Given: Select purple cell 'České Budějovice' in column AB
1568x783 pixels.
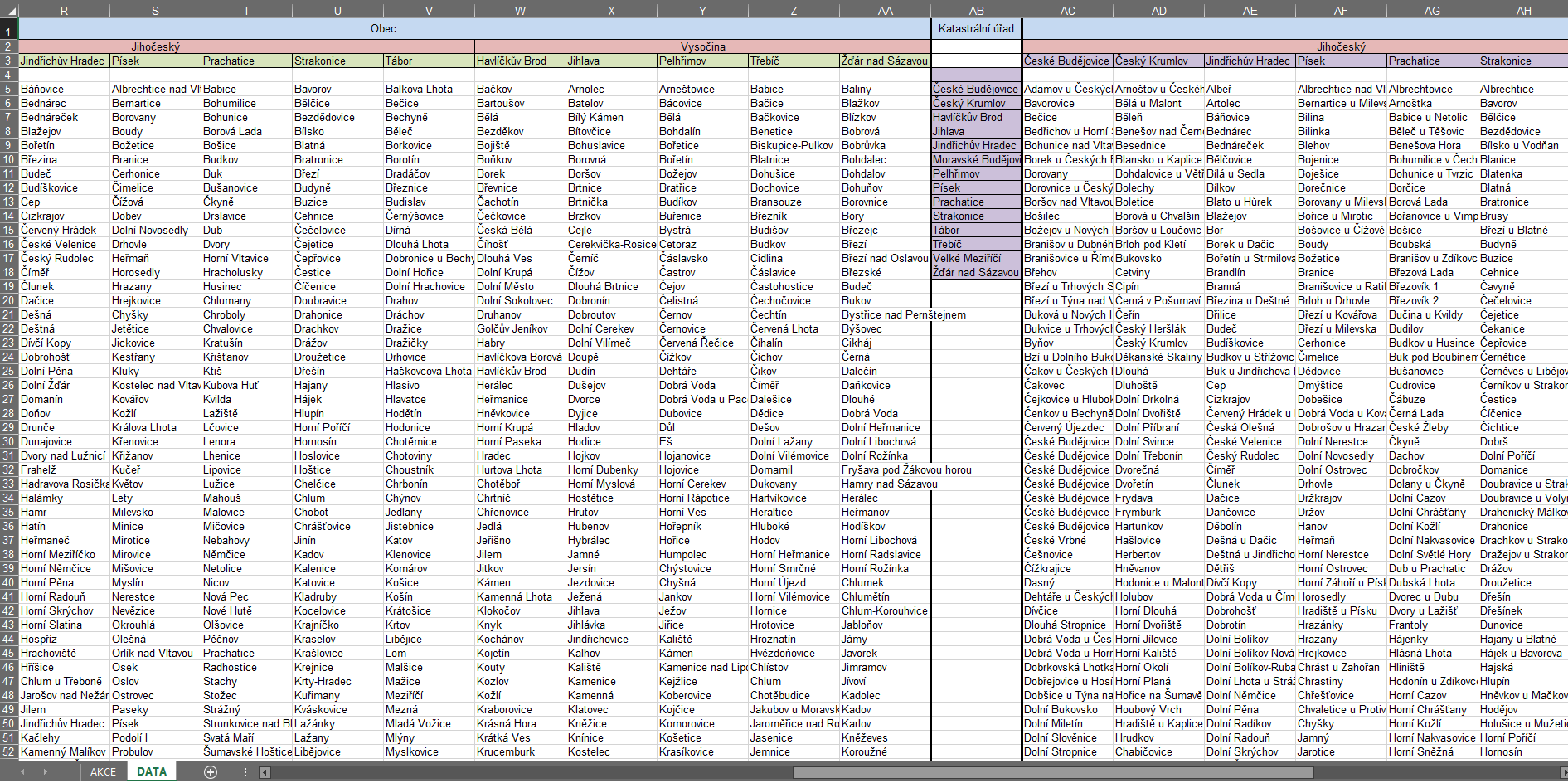Looking at the screenshot, I should (976, 90).
